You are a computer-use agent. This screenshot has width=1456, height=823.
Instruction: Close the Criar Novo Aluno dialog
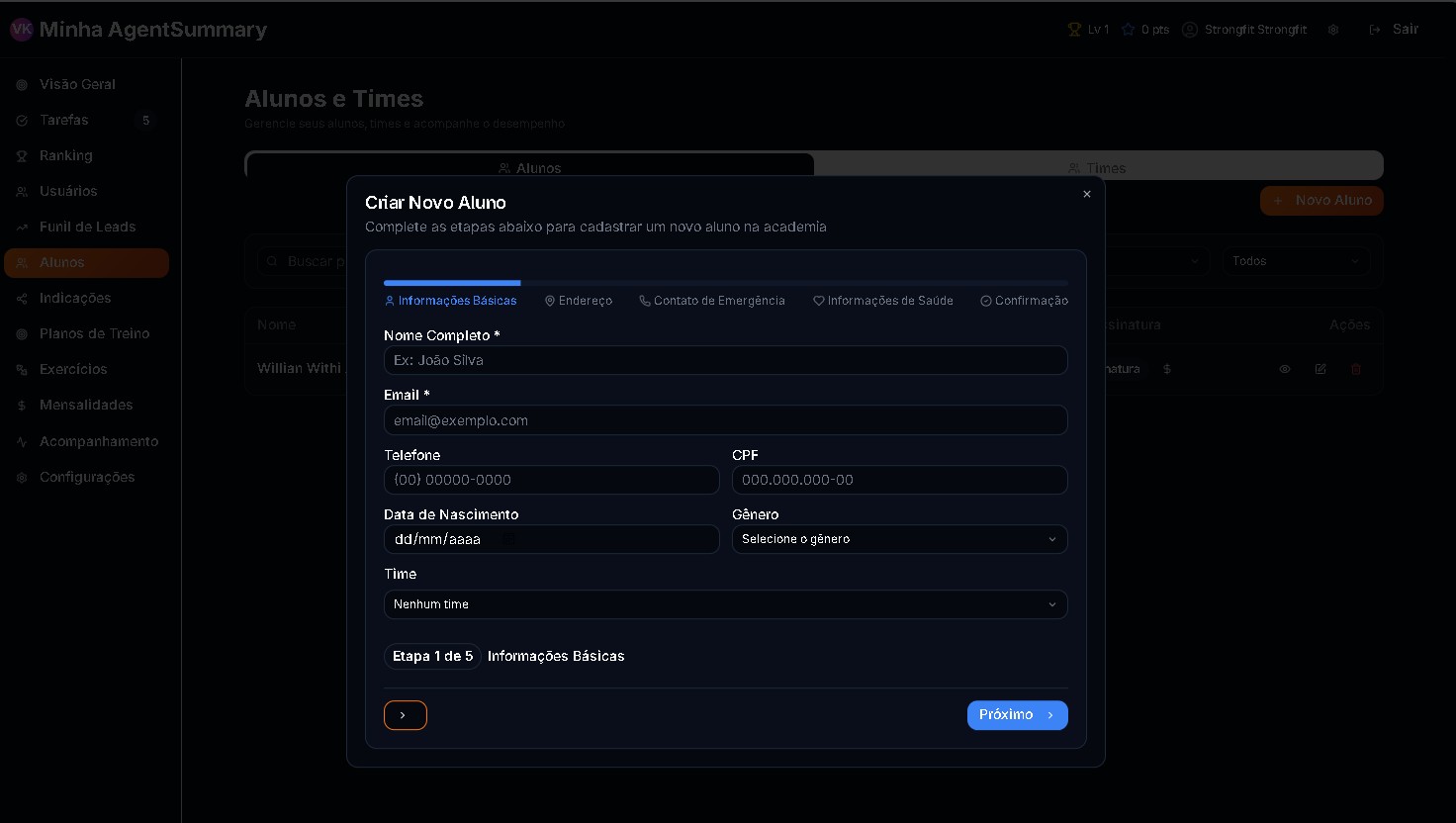click(1087, 194)
